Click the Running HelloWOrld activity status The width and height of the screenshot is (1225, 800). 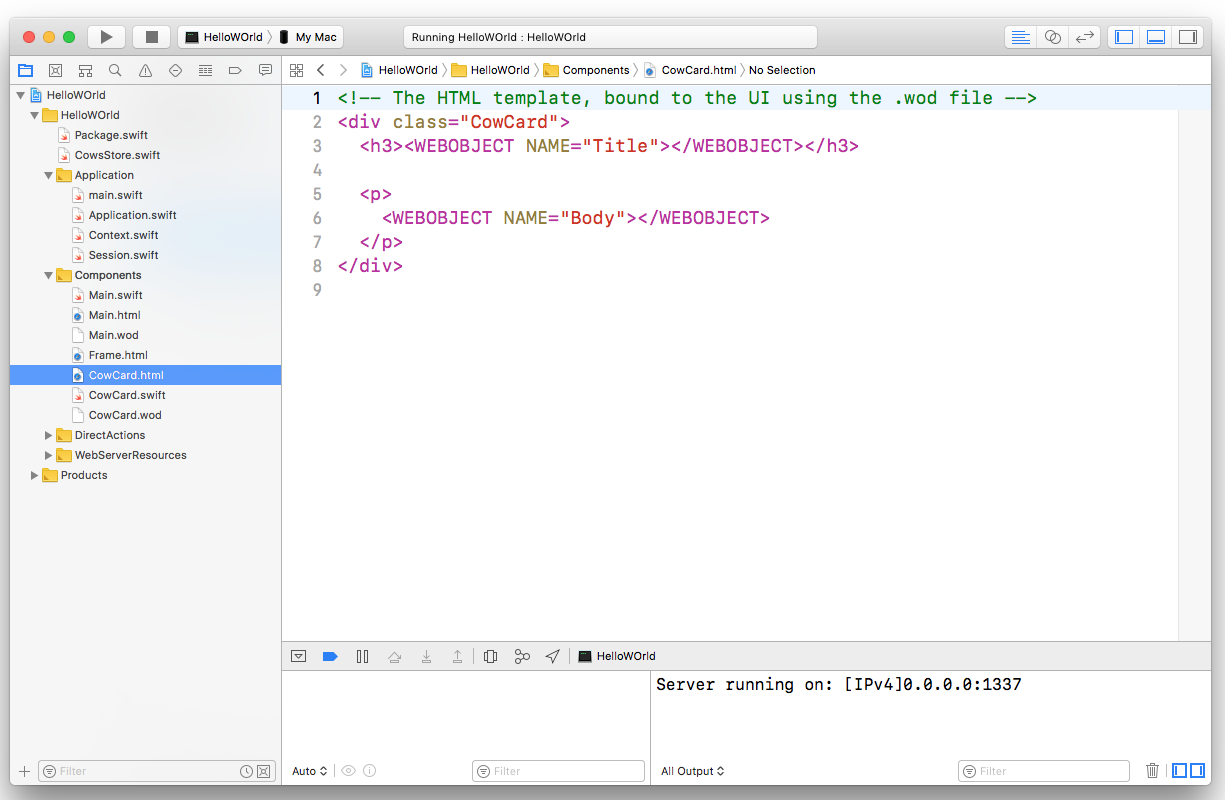(x=610, y=37)
